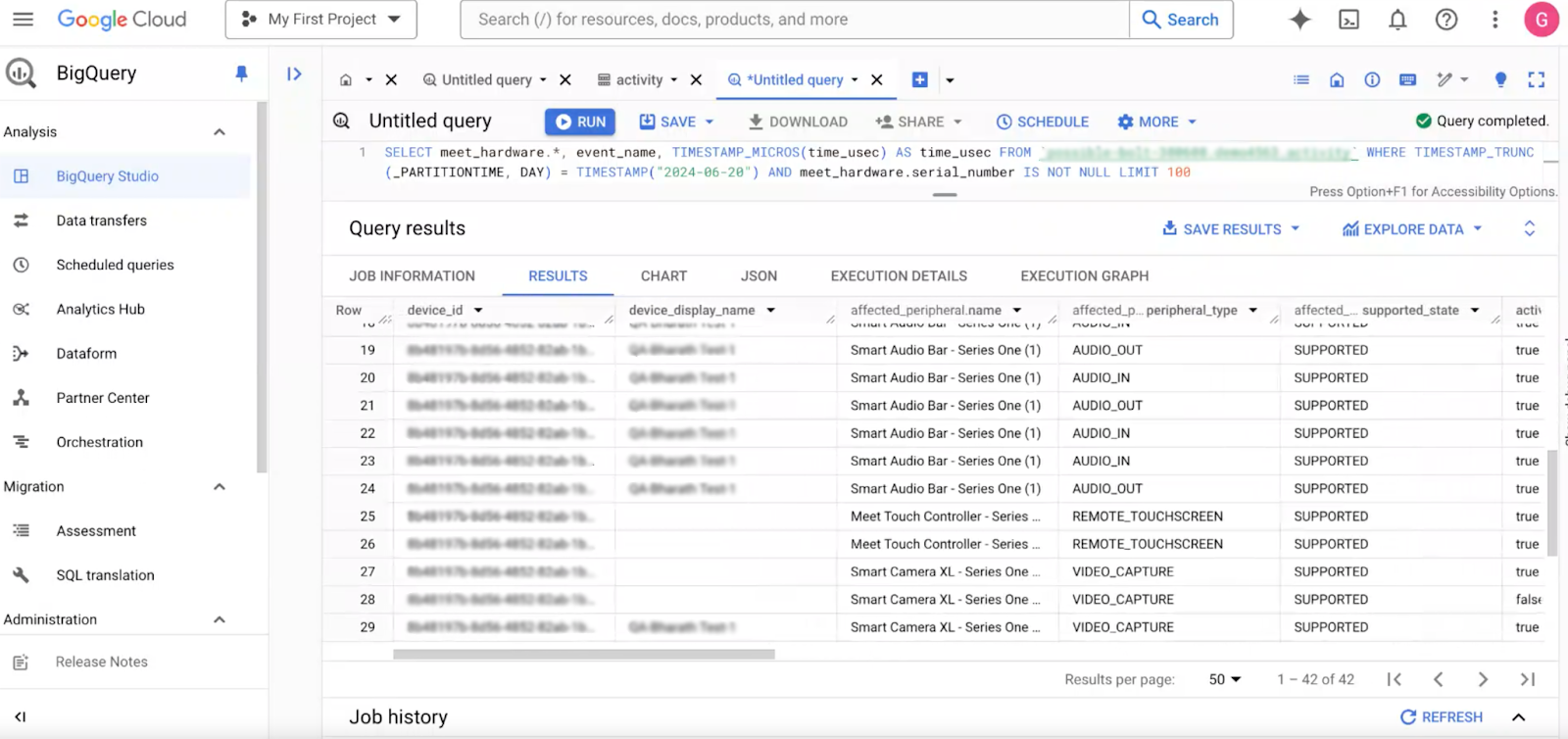Screen dimensions: 1568x739
Task: Open the new tab options dropdown arrow
Action: tap(950, 80)
